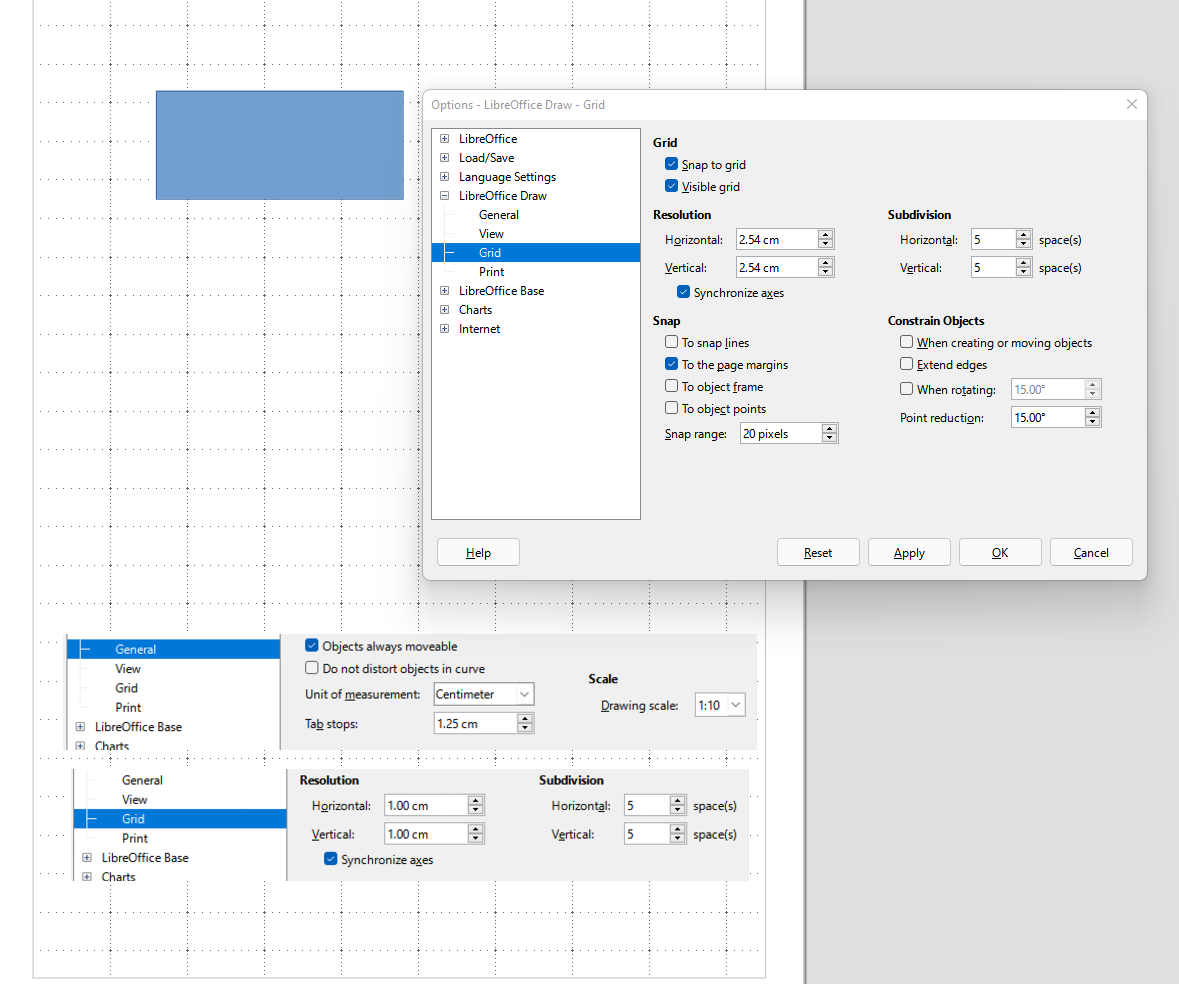Click the Horizontal resolution field showing 2.54 cm
The image size is (1179, 984).
[x=777, y=240]
